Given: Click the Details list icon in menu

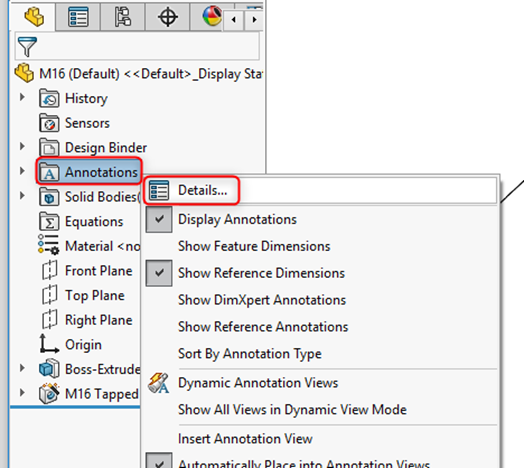Looking at the screenshot, I should point(159,190).
